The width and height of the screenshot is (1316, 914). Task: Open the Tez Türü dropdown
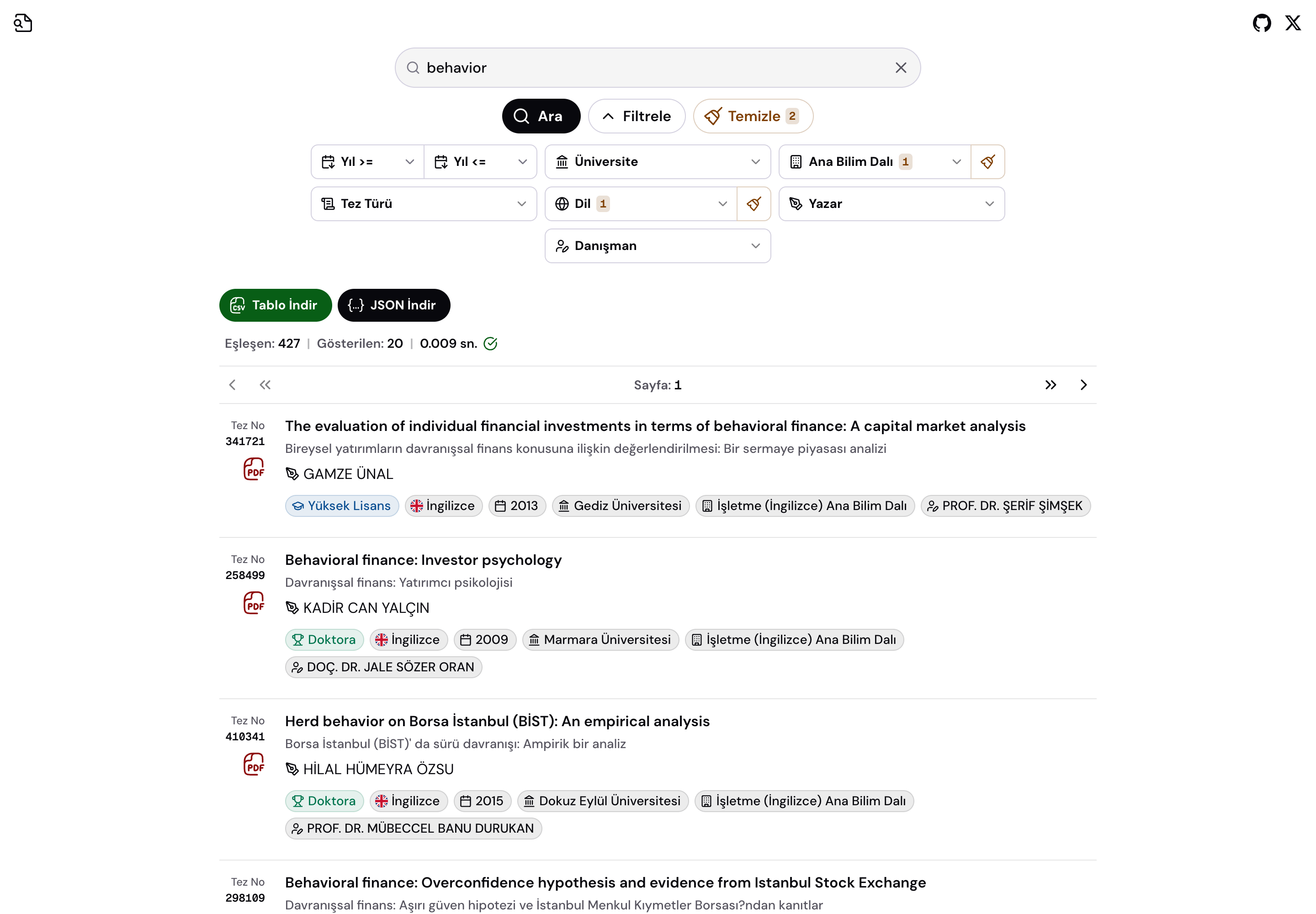coord(423,204)
